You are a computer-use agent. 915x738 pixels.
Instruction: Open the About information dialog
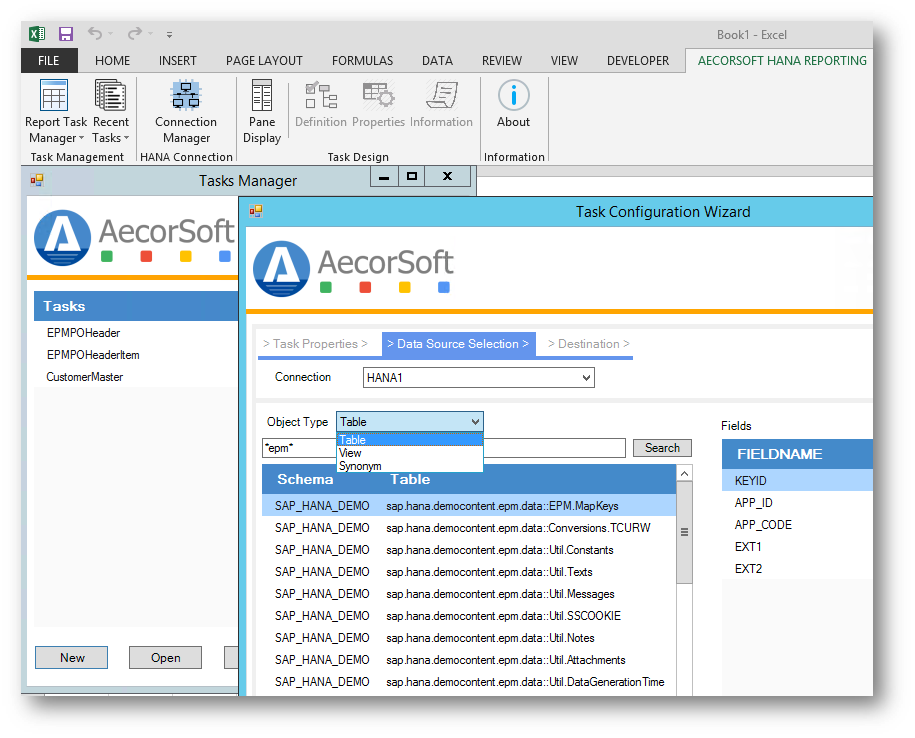[x=514, y=104]
